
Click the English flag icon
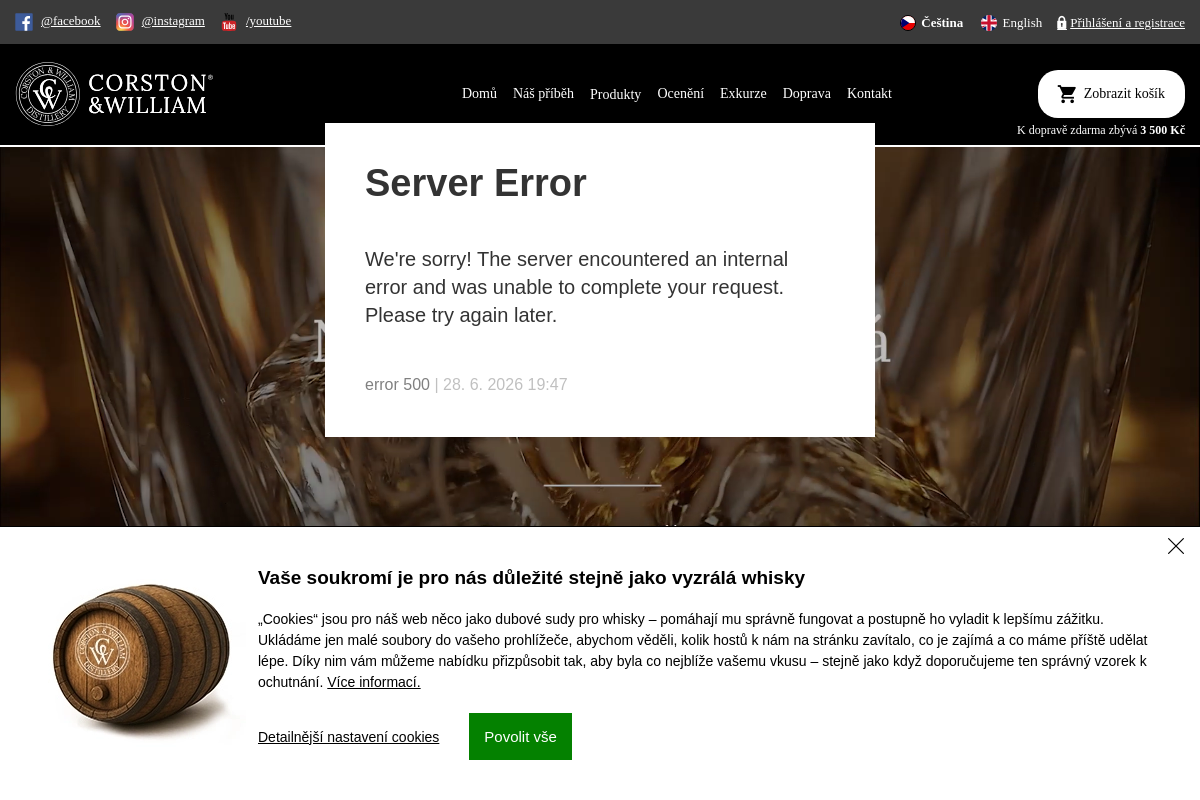click(x=989, y=23)
